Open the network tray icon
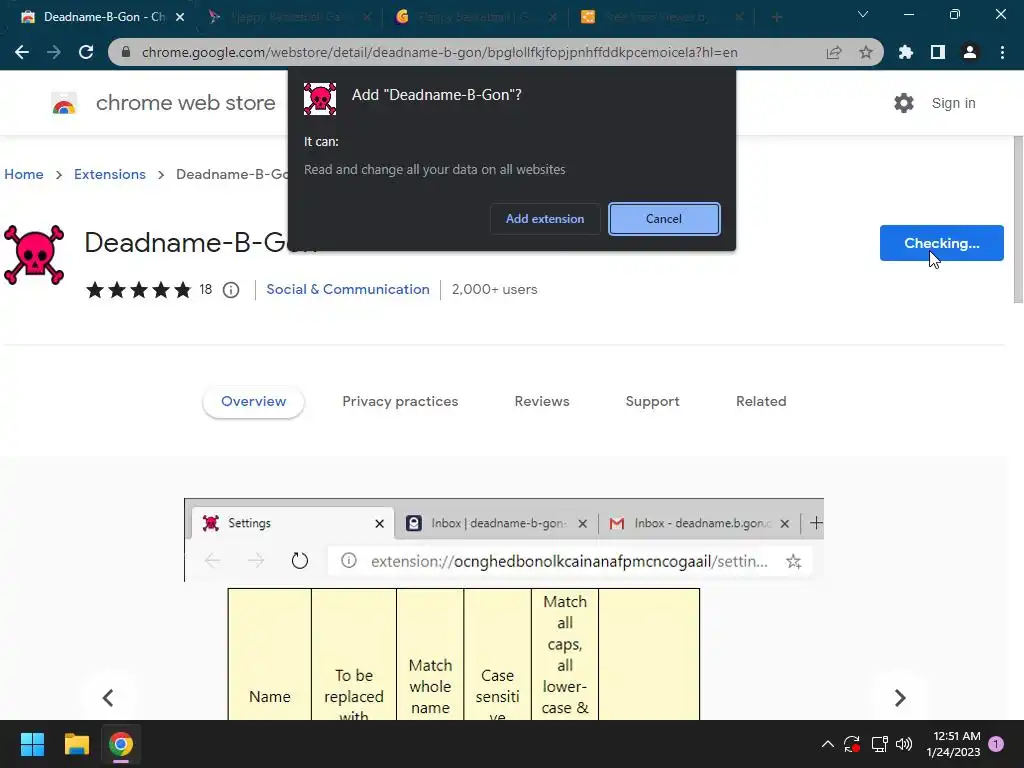This screenshot has width=1024, height=768. point(879,744)
